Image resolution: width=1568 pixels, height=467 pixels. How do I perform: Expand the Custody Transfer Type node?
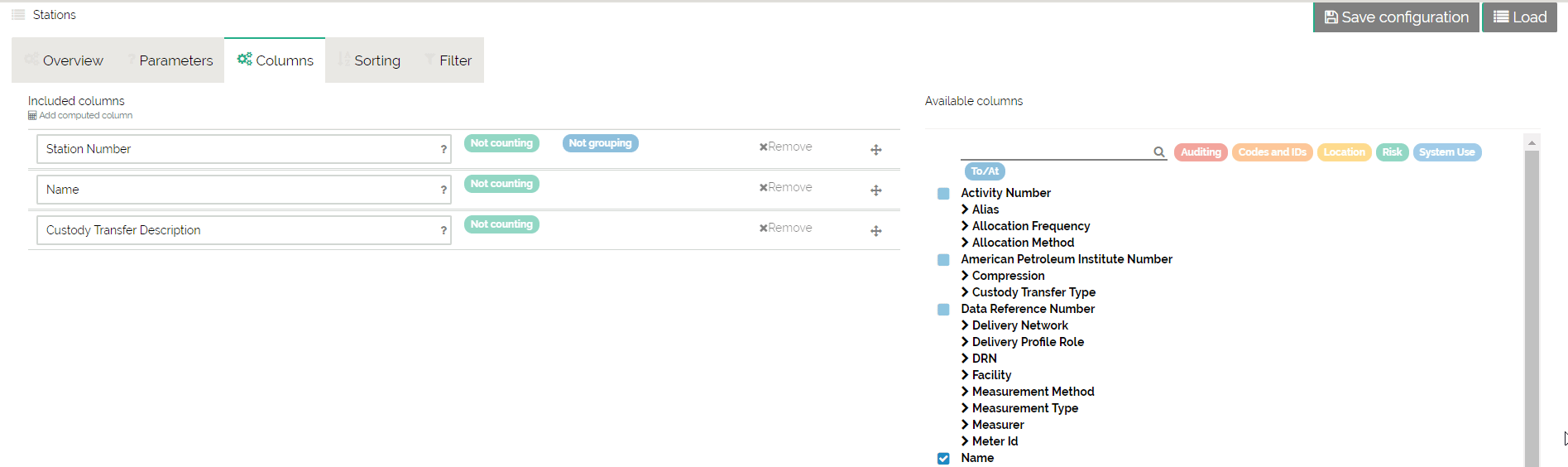965,292
